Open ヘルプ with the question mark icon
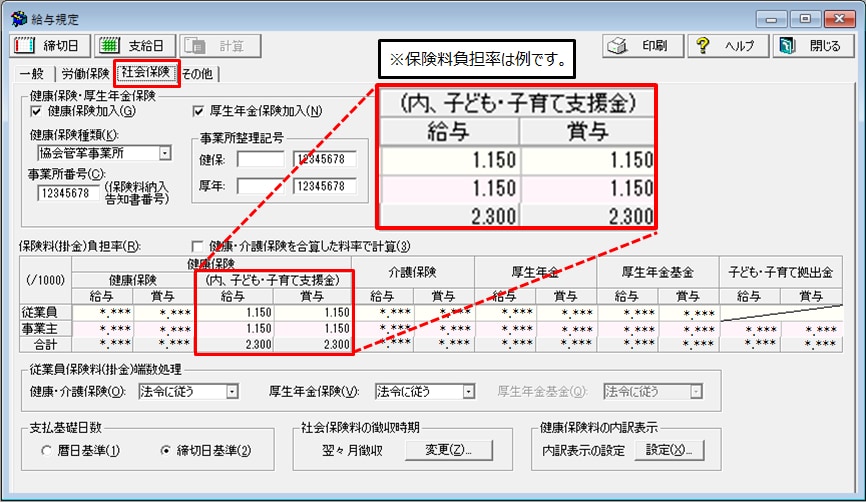This screenshot has width=866, height=502. pyautogui.click(x=727, y=46)
